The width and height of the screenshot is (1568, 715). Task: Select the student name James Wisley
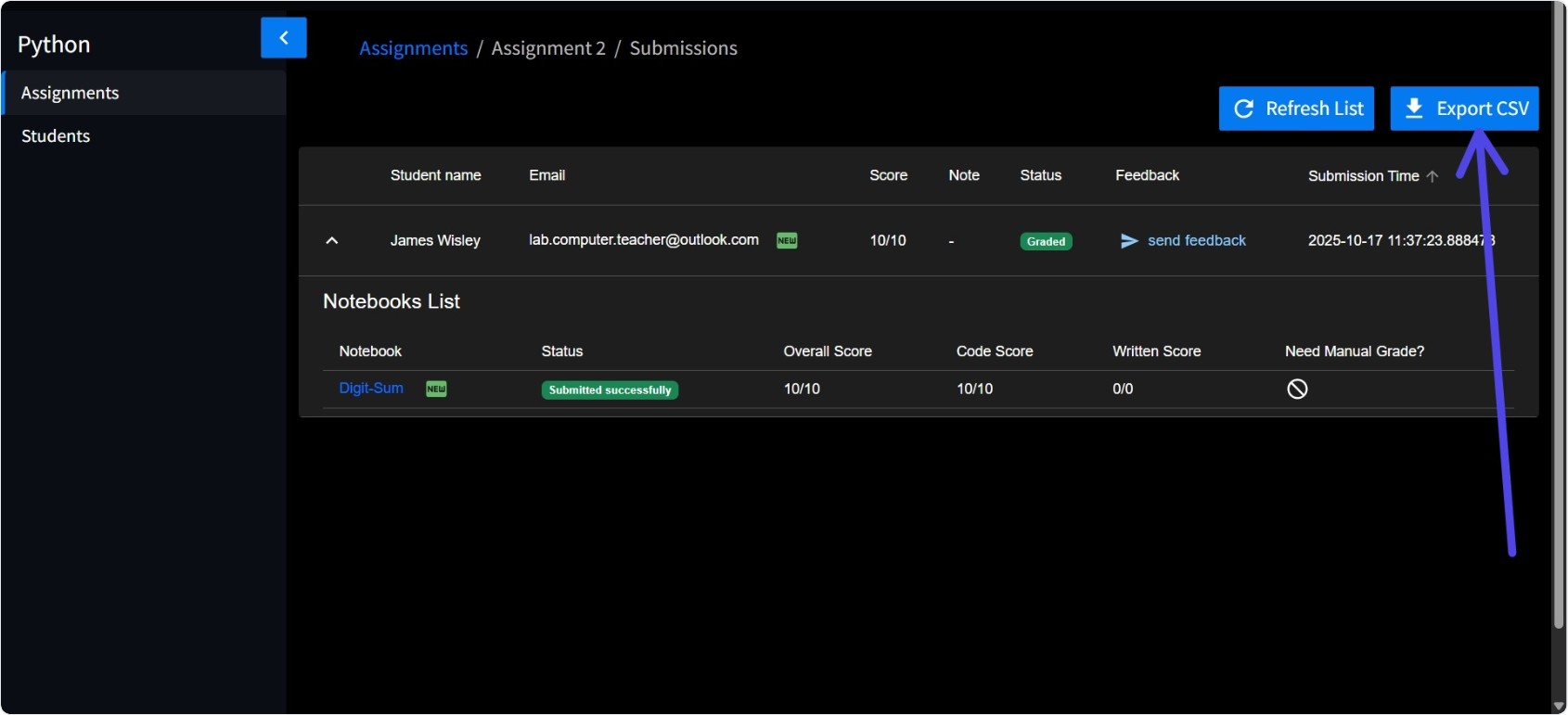coord(435,240)
